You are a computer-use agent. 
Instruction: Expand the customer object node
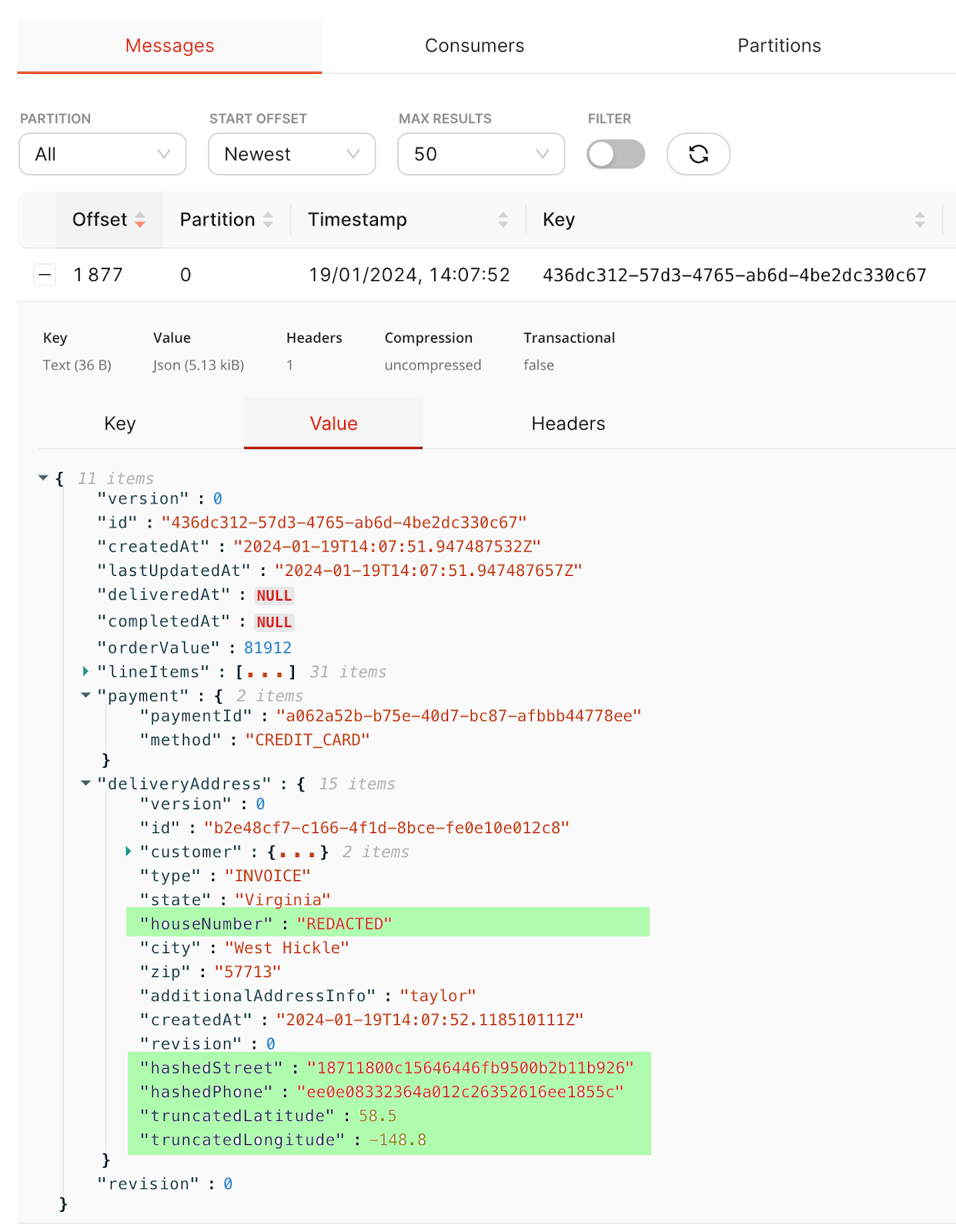click(129, 852)
